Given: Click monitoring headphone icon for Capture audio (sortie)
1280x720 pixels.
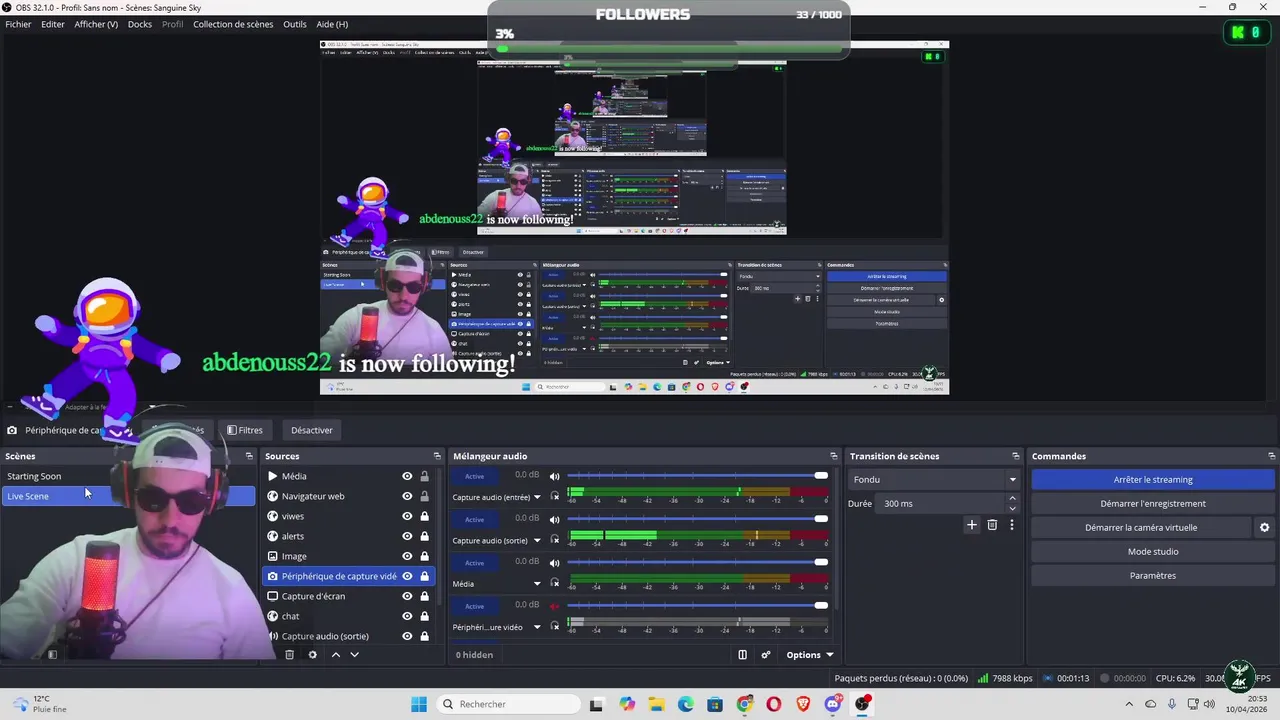Looking at the screenshot, I should pos(555,541).
